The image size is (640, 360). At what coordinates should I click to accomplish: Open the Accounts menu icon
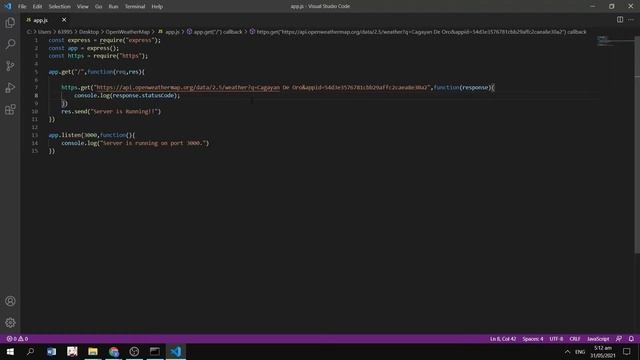pyautogui.click(x=10, y=301)
